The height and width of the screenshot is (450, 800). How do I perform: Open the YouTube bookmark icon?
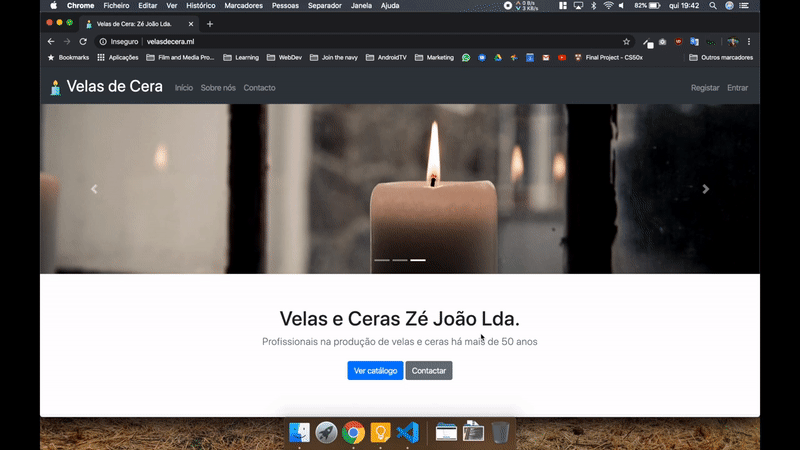pos(562,58)
